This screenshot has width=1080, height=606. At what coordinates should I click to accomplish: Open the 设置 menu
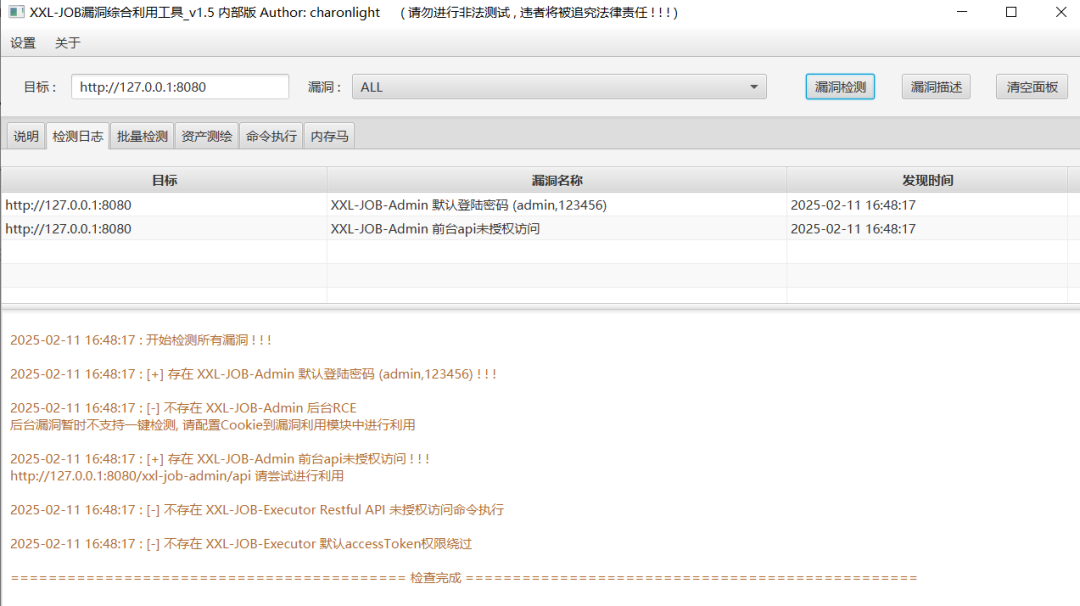tap(23, 43)
